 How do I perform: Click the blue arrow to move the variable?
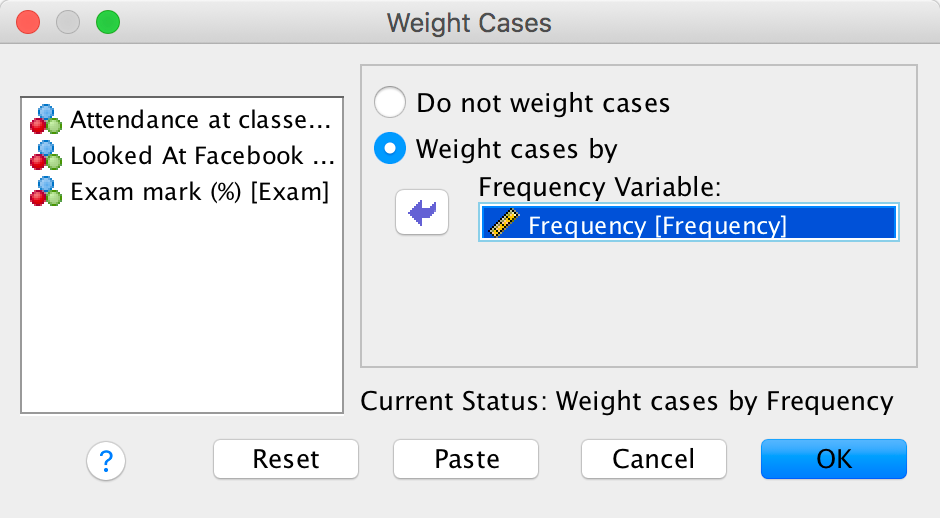[422, 214]
